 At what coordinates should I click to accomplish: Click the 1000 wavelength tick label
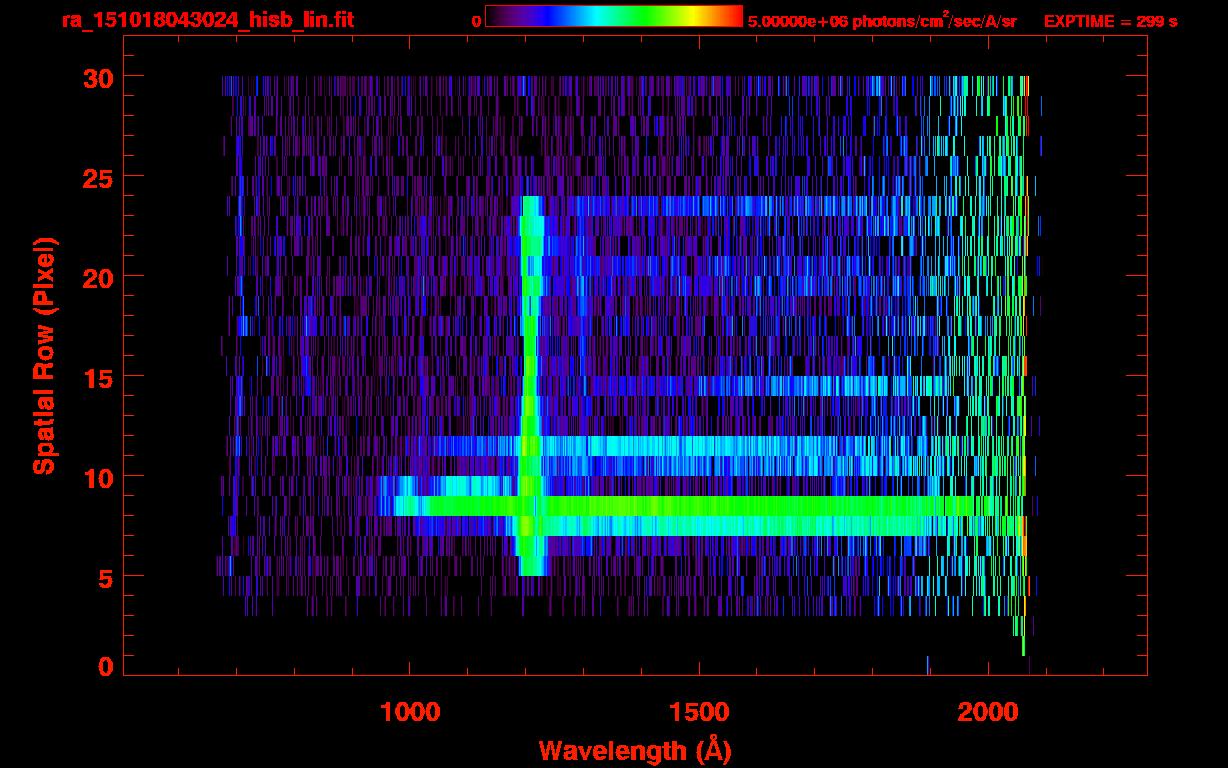(x=410, y=712)
